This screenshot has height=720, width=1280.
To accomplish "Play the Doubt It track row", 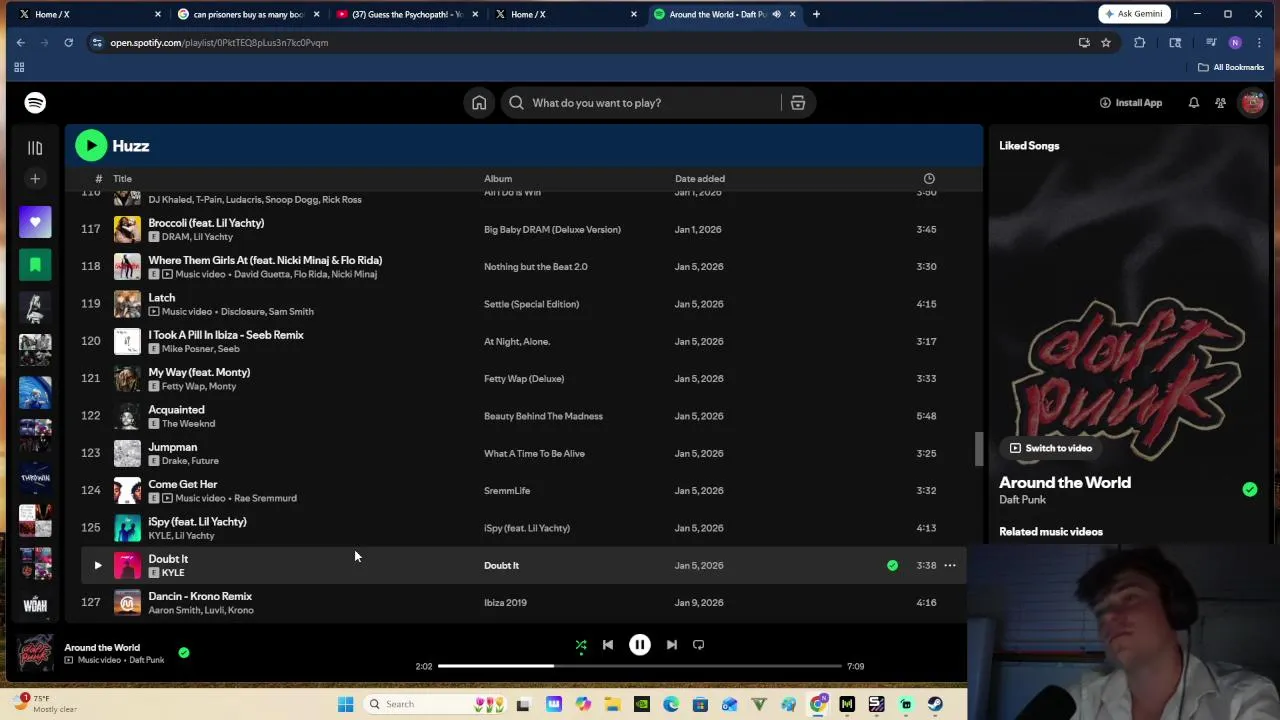I will [97, 566].
